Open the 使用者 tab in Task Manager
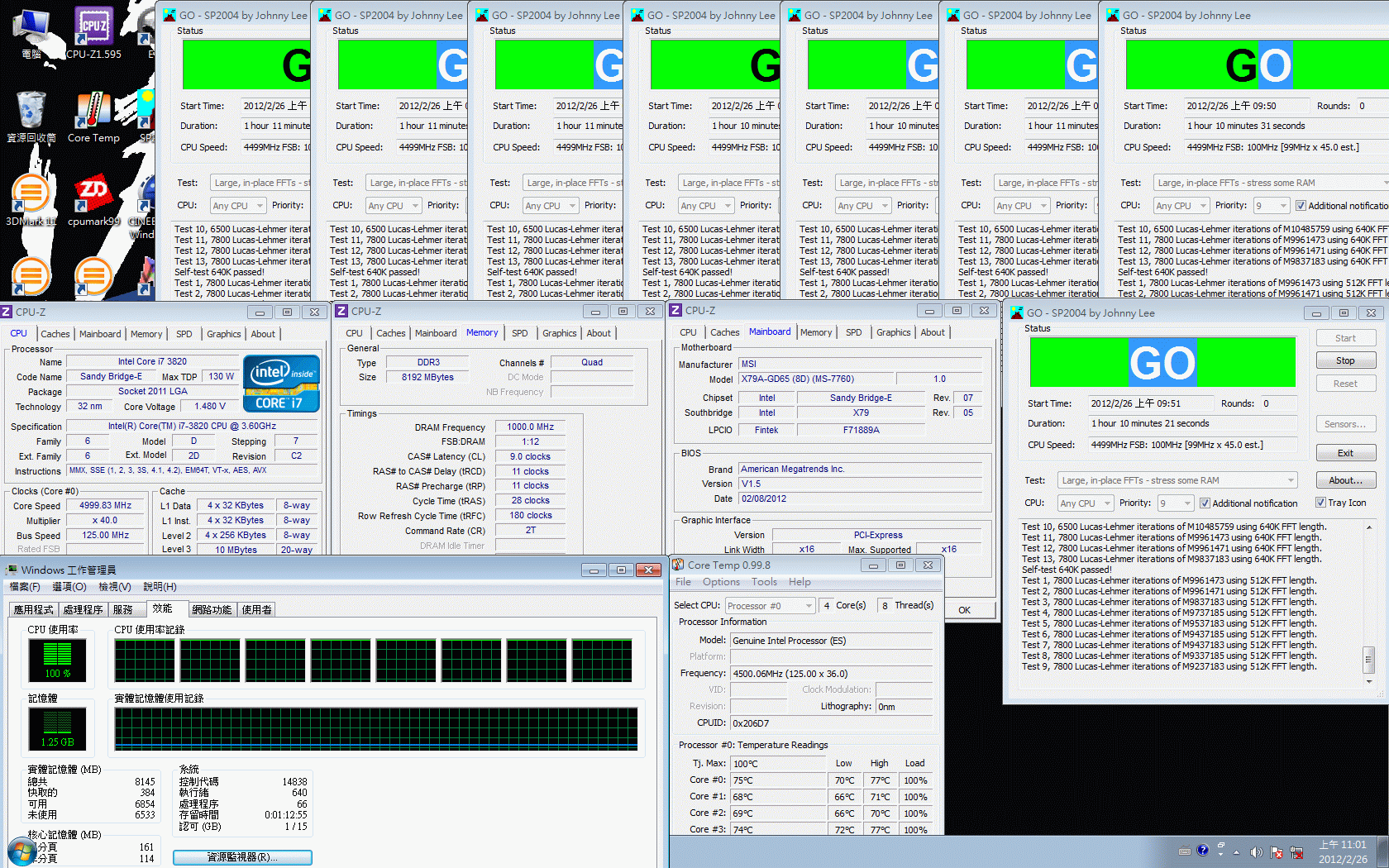1389x868 pixels. click(256, 609)
